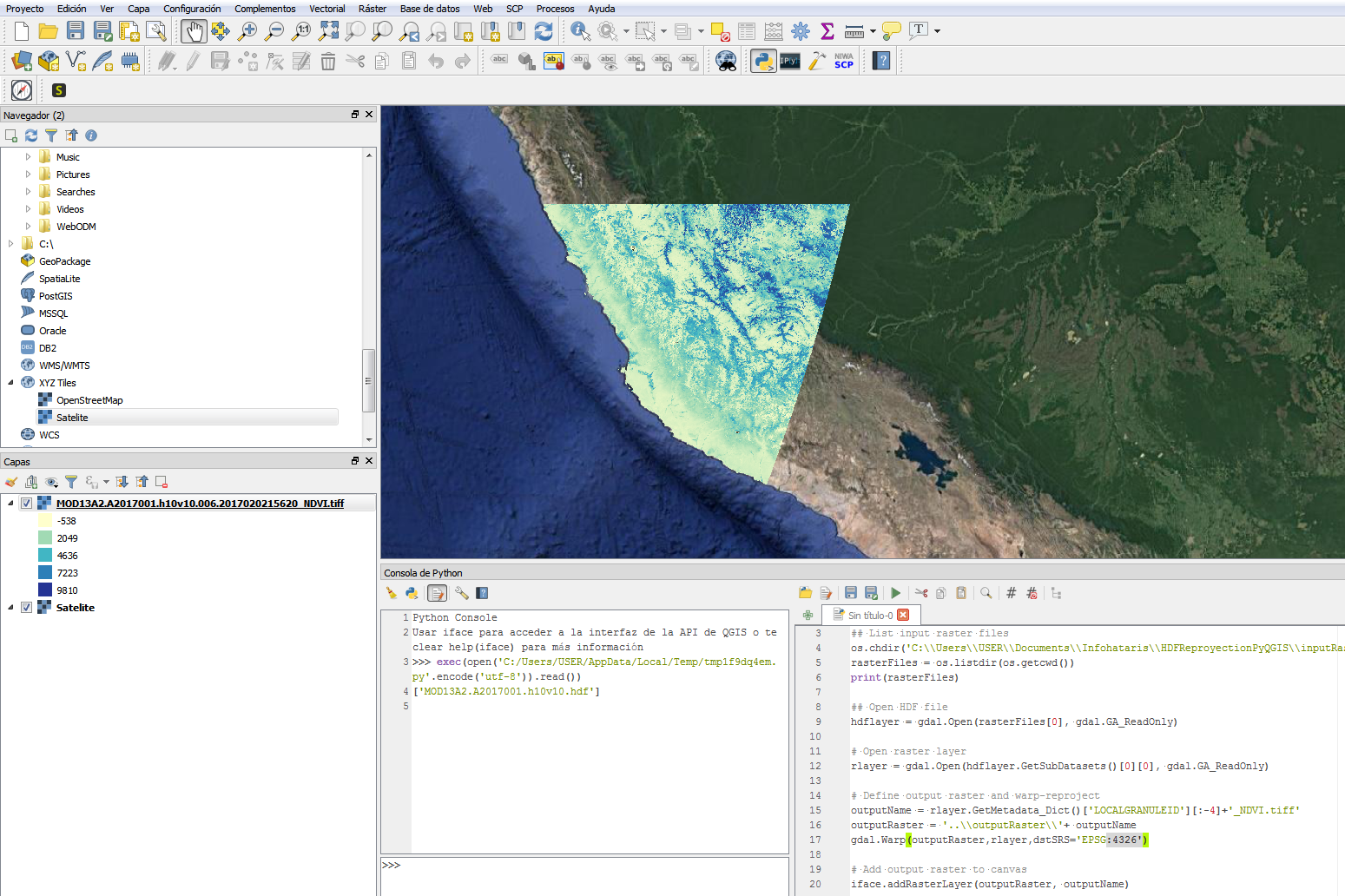Open the statistical summary Sigma tool
Image resolution: width=1345 pixels, height=896 pixels.
tap(827, 32)
